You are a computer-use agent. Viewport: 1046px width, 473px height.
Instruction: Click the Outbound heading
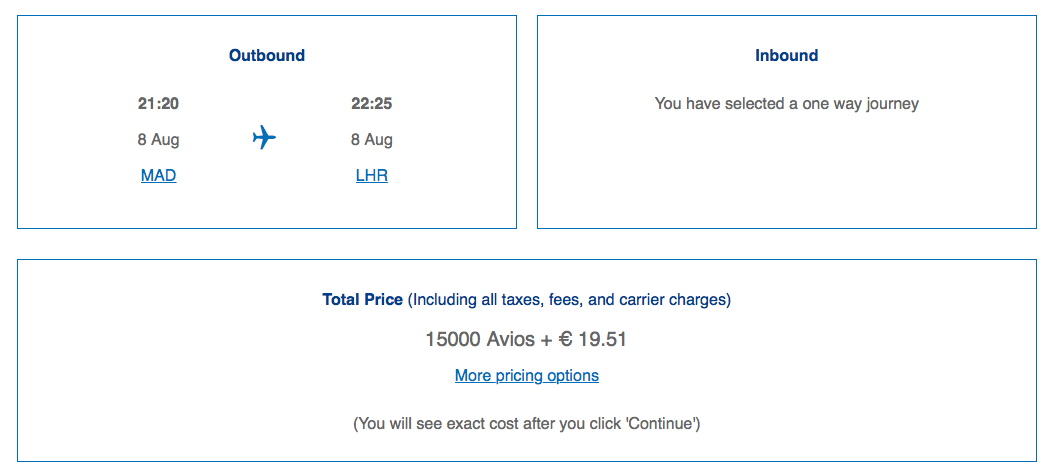(x=267, y=56)
